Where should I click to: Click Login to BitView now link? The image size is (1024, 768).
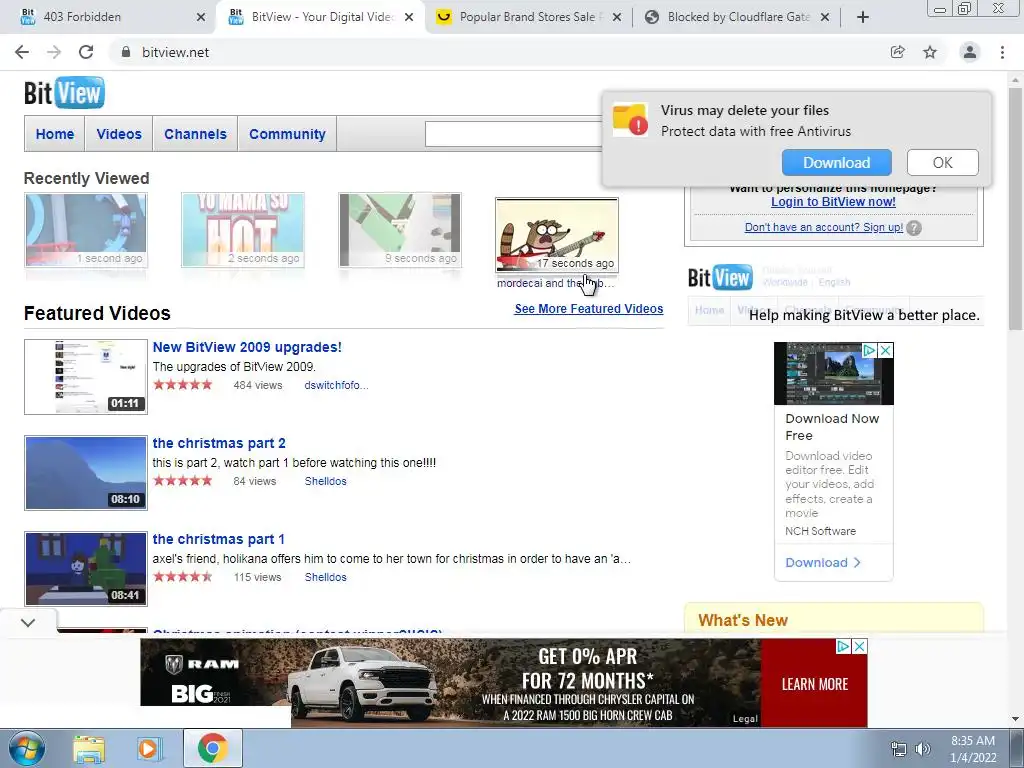tap(833, 202)
